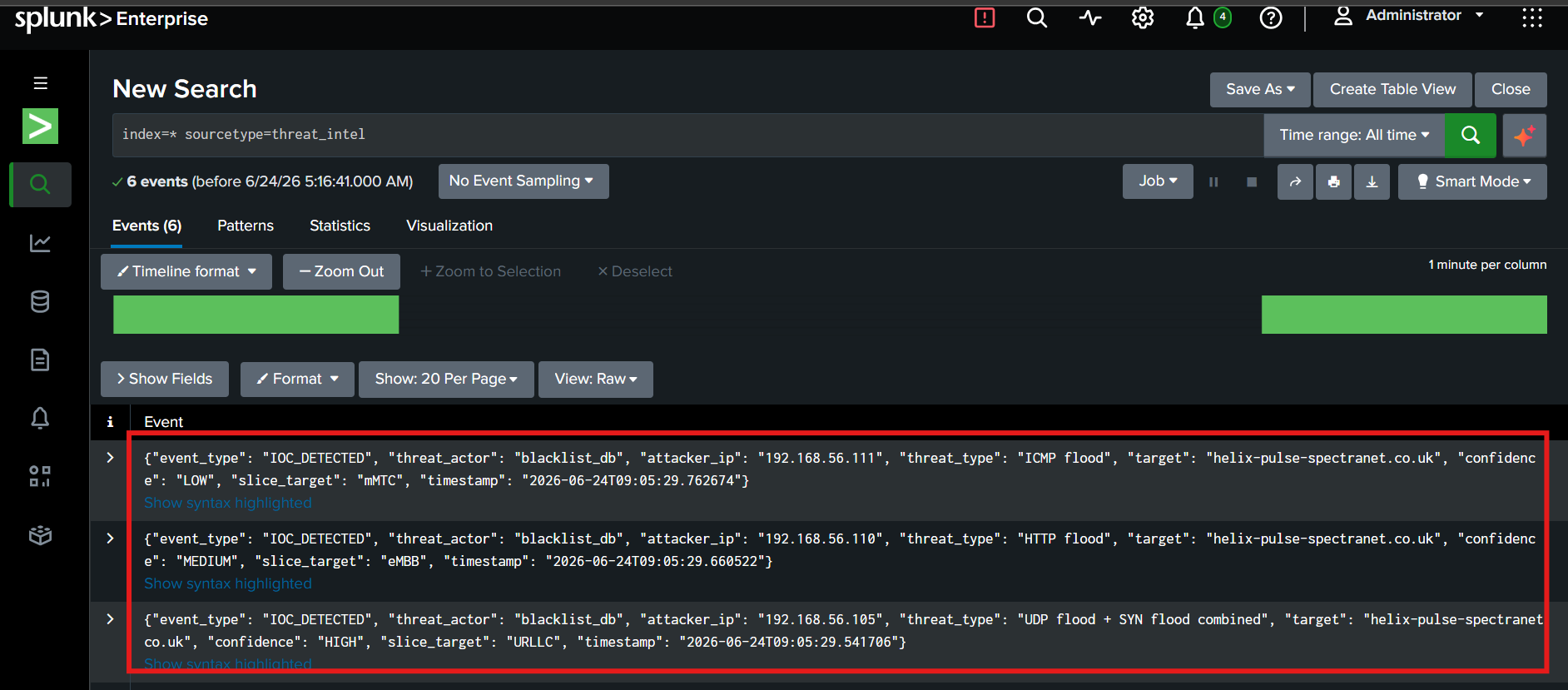
Task: Click the splunk>Enterprise logo
Action: pos(112,18)
